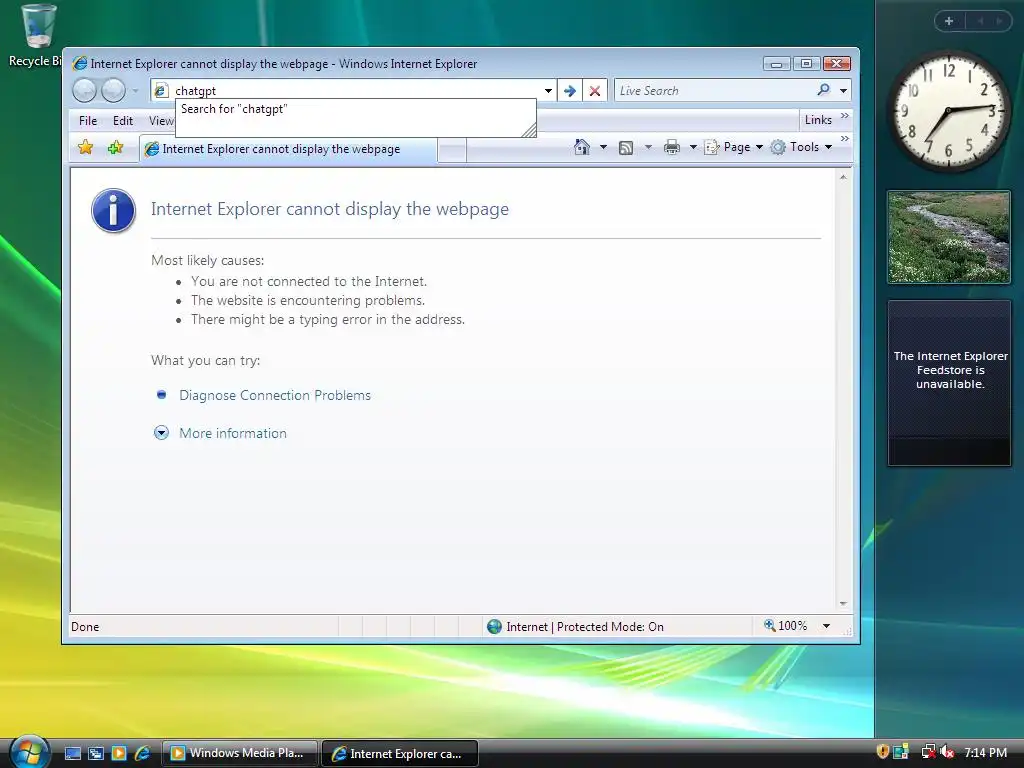This screenshot has width=1024, height=768.
Task: Click the Home page icon
Action: coord(581,147)
